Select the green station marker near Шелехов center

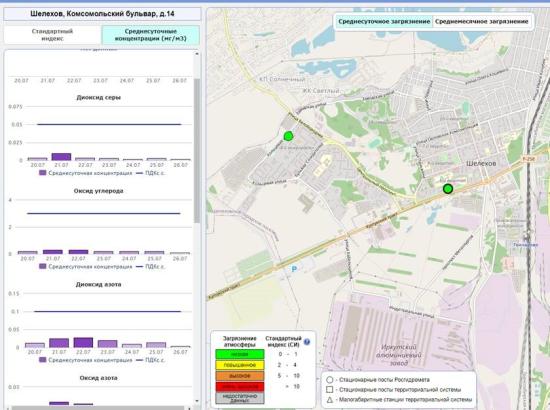448,189
